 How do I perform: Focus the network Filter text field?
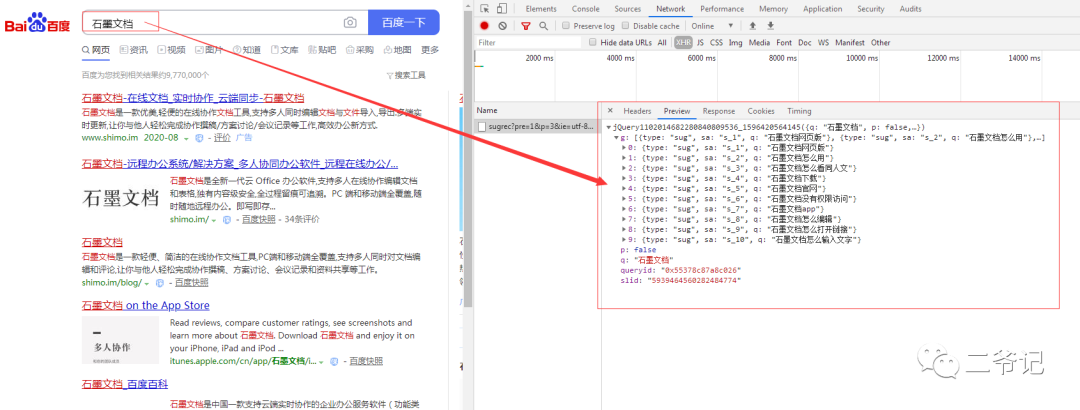point(528,43)
